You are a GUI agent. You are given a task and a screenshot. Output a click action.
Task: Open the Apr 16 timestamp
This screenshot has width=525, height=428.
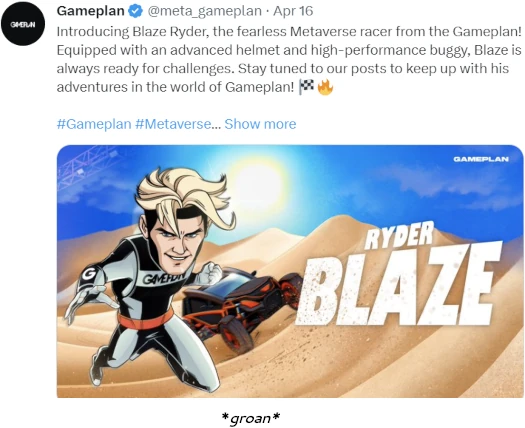293,11
